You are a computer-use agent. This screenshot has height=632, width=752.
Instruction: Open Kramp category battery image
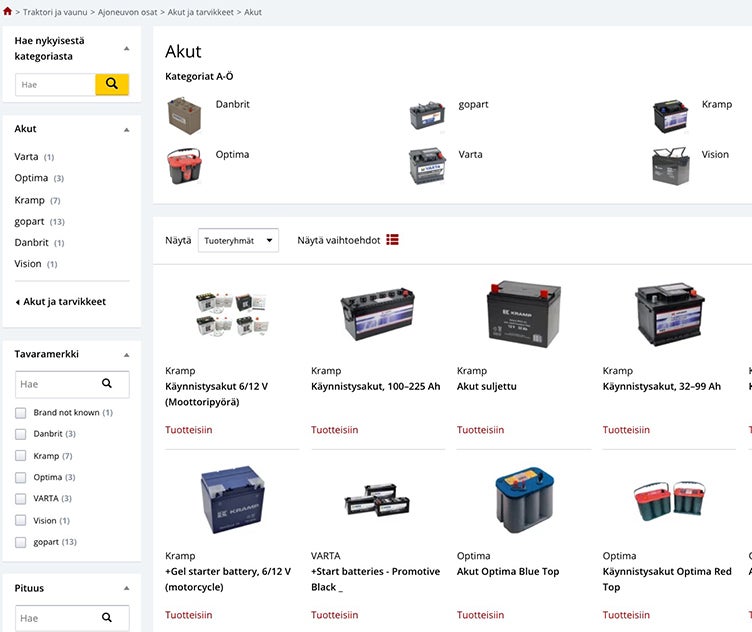[x=670, y=116]
